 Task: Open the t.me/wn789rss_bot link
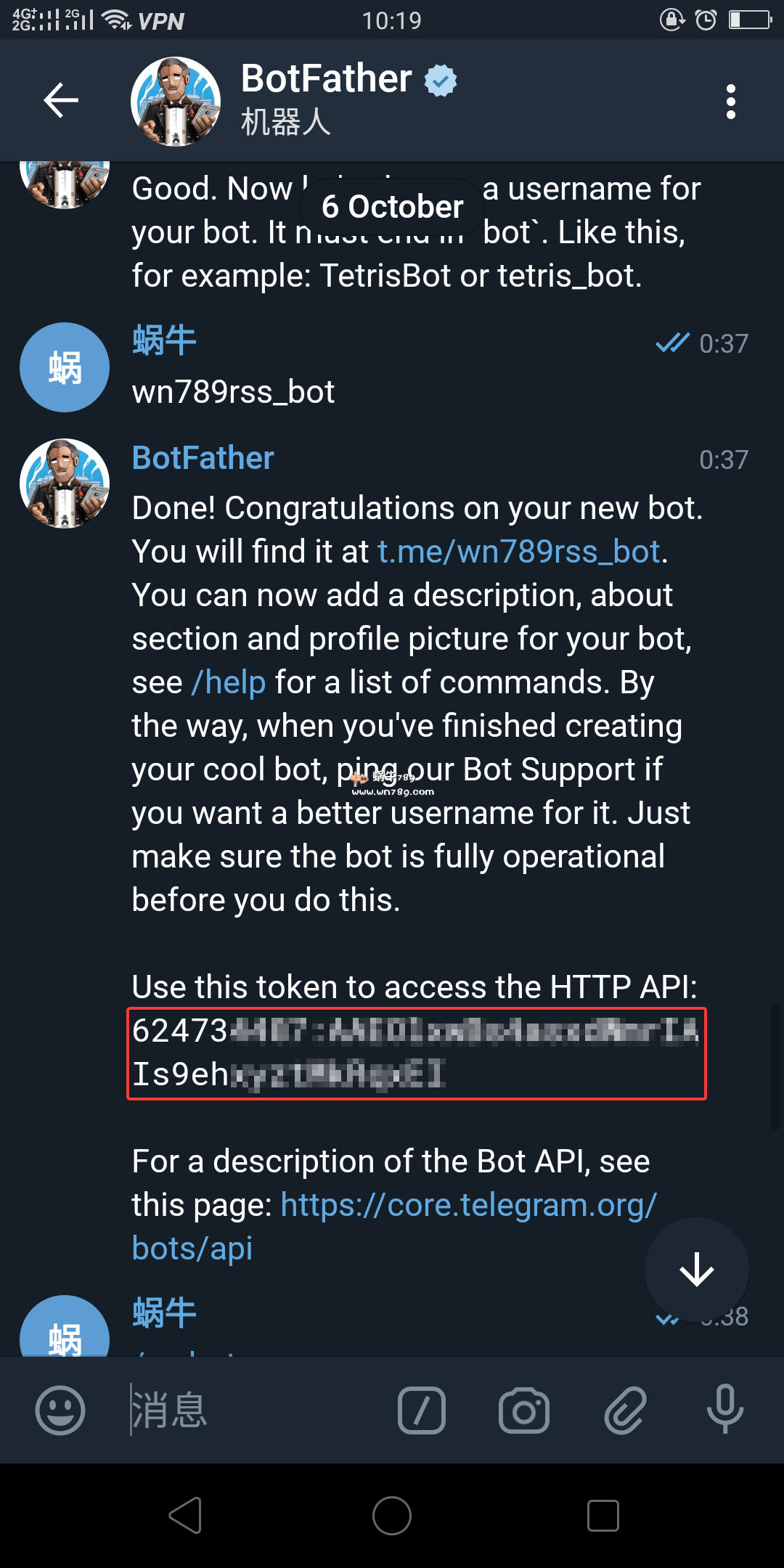point(519,552)
